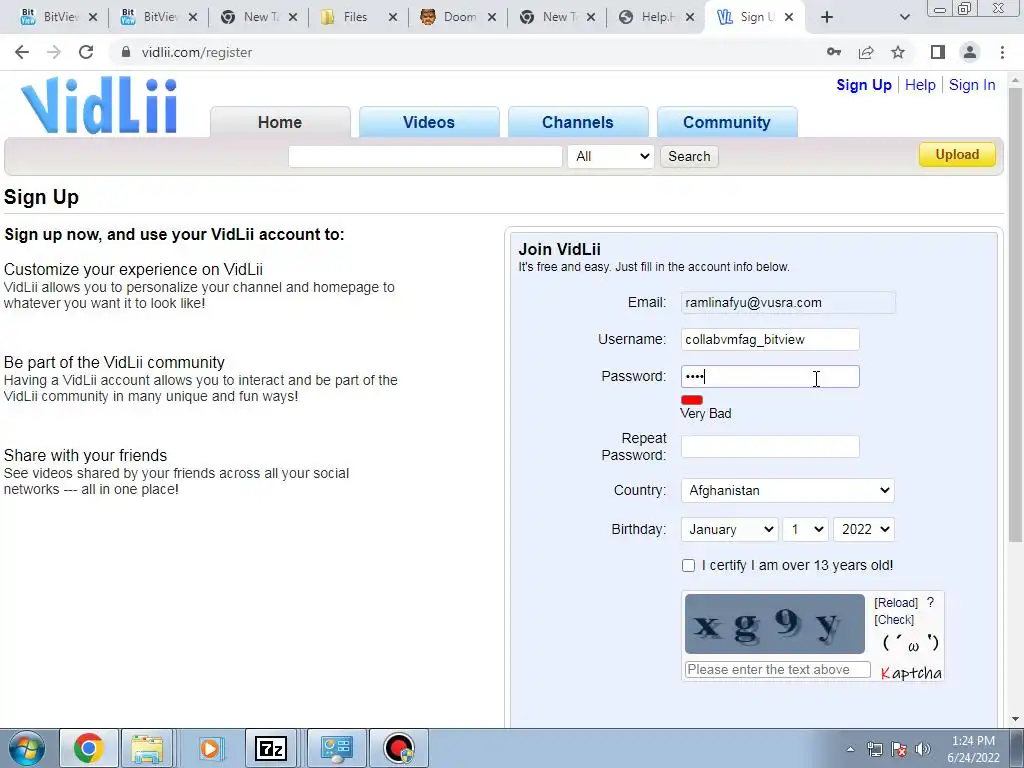Open the Chrome profile avatar
The width and height of the screenshot is (1024, 768).
(970, 52)
